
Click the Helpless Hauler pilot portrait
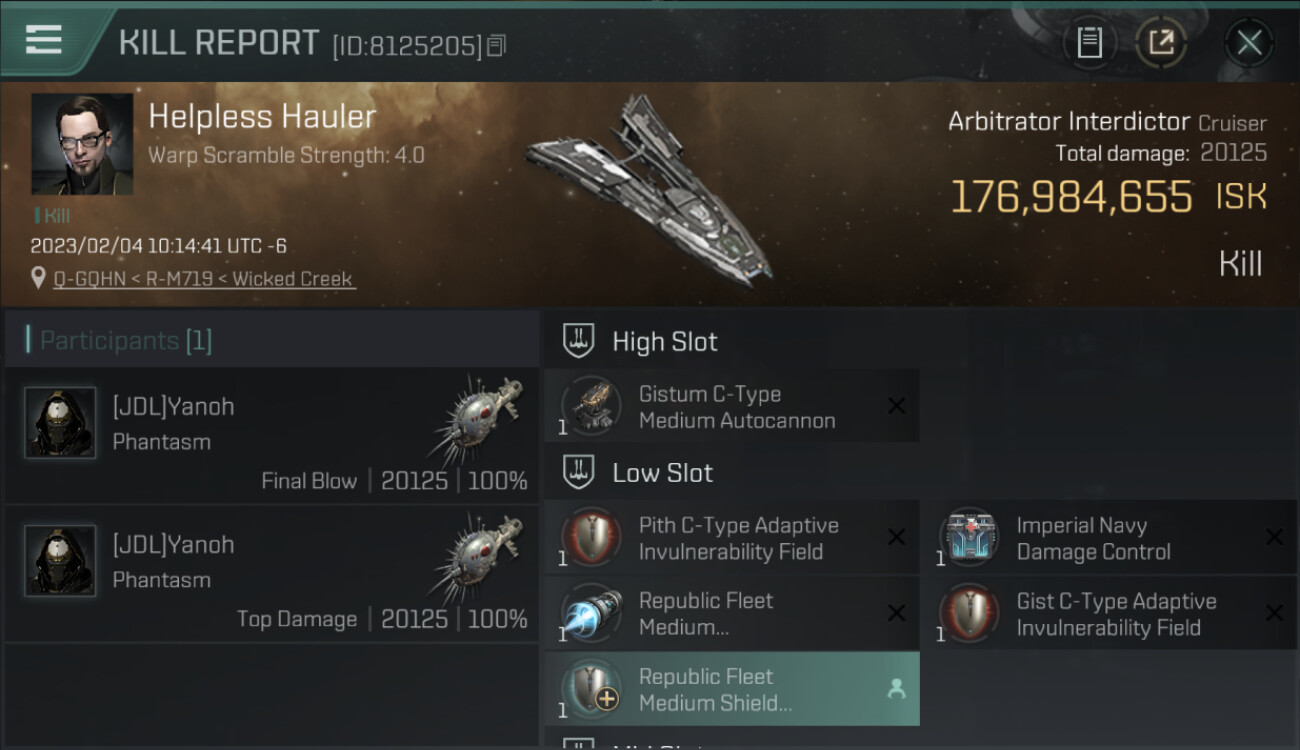(82, 144)
